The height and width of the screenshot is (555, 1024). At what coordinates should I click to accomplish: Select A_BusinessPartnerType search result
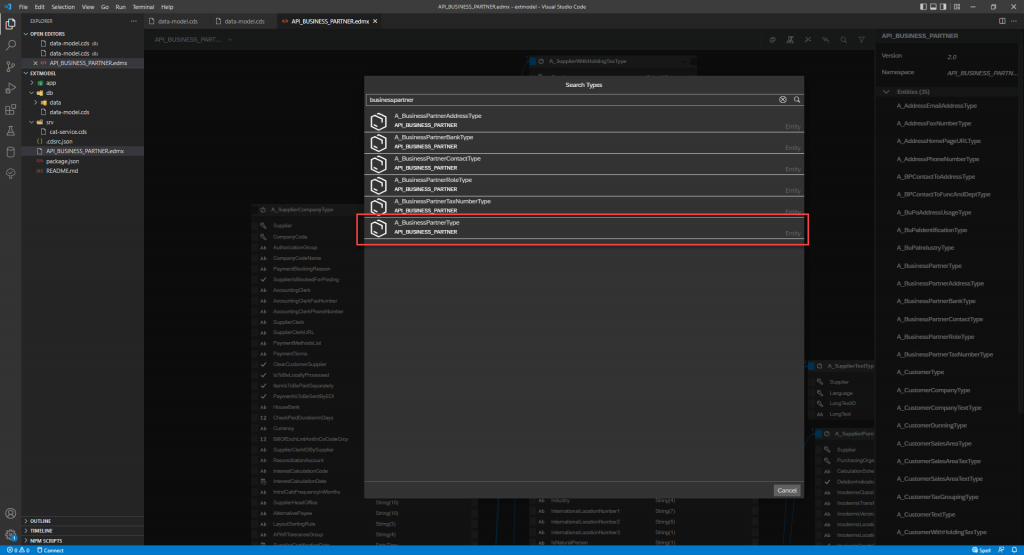pyautogui.click(x=584, y=228)
